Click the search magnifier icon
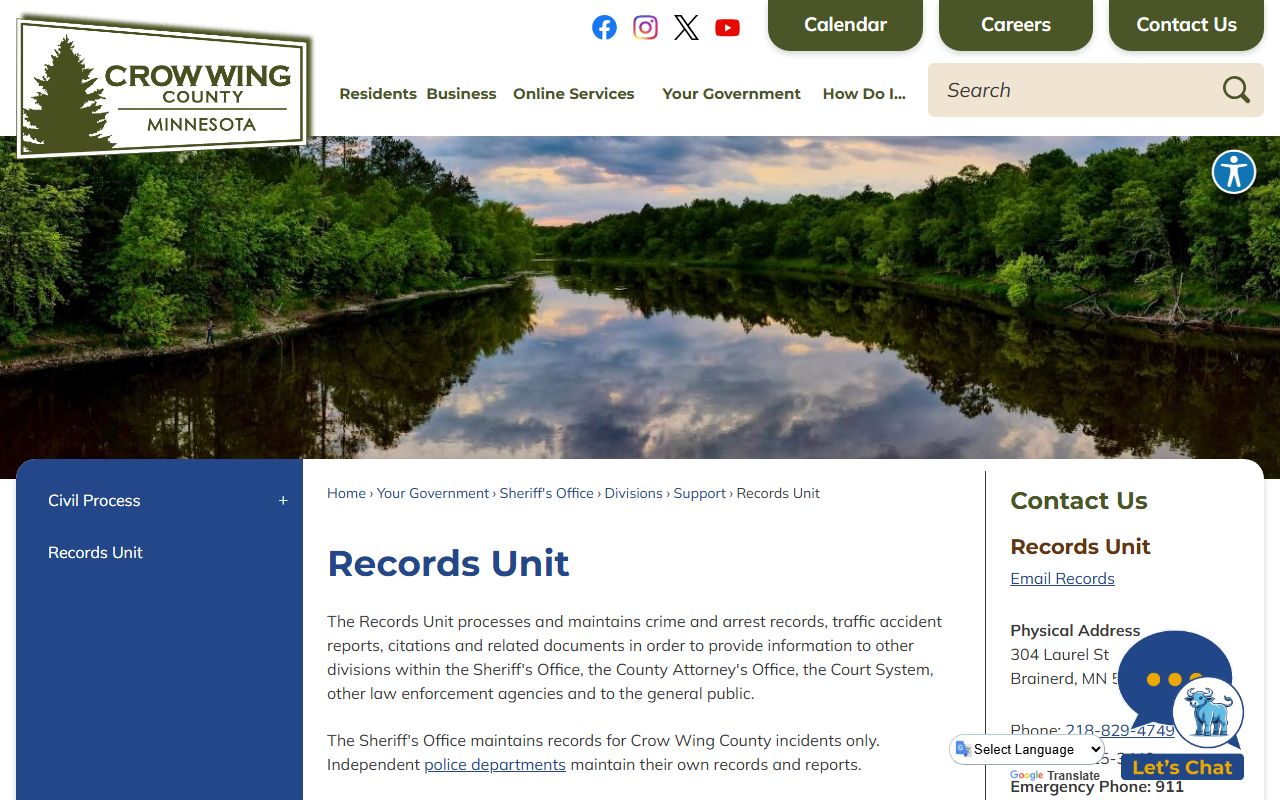 1236,90
